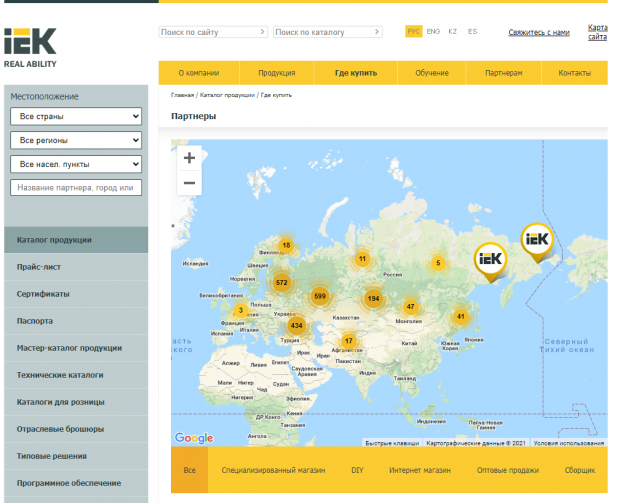This screenshot has height=503, width=620.
Task: Click the 'Свяжитесь с нами' link
Action: pos(538,32)
